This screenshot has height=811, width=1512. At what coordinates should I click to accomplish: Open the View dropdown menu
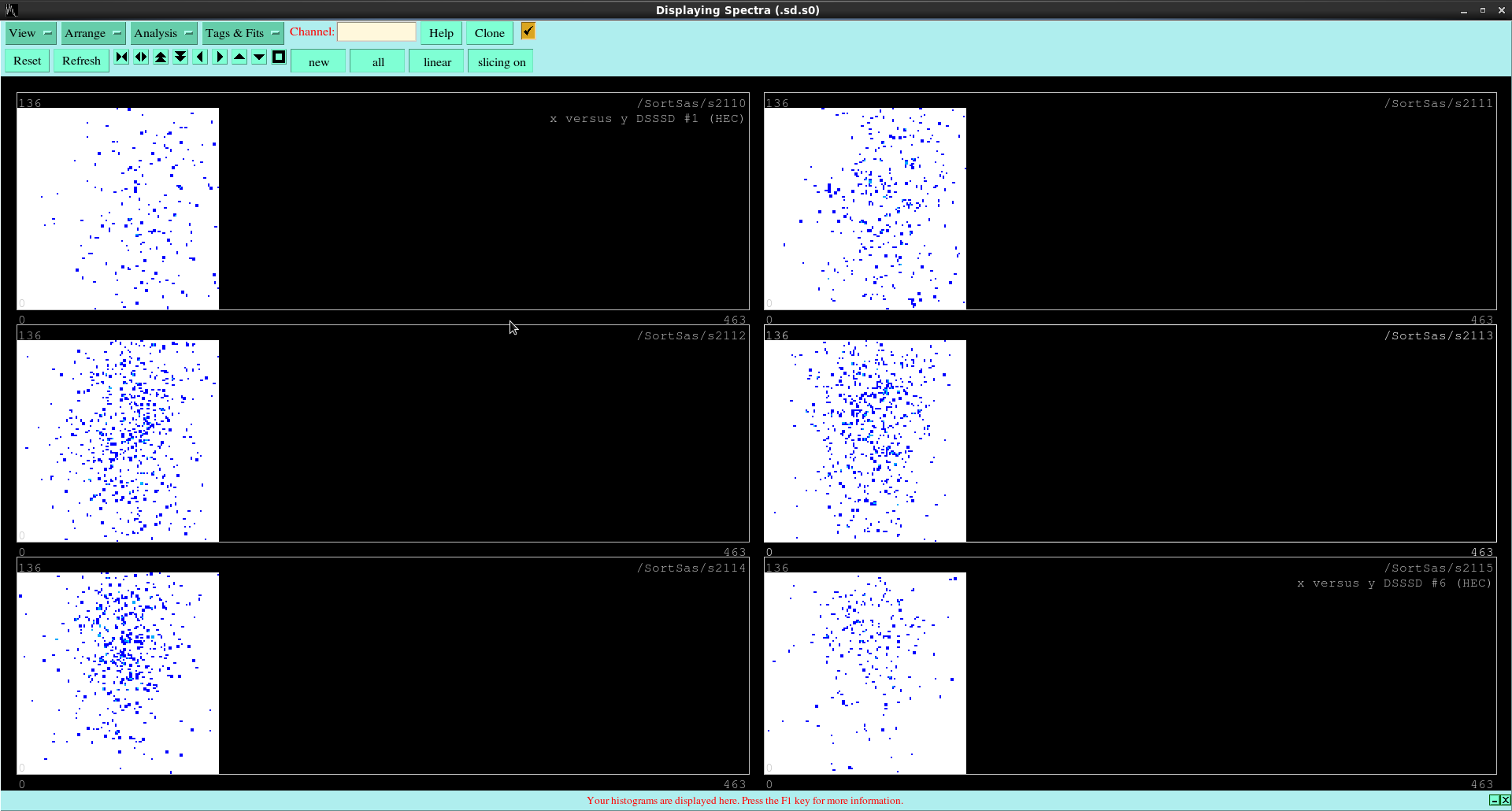click(30, 33)
